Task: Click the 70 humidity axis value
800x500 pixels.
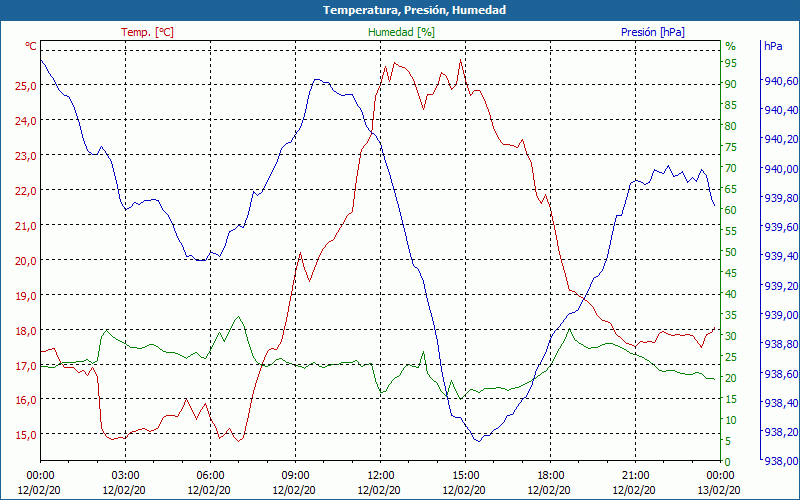Action: pos(731,168)
